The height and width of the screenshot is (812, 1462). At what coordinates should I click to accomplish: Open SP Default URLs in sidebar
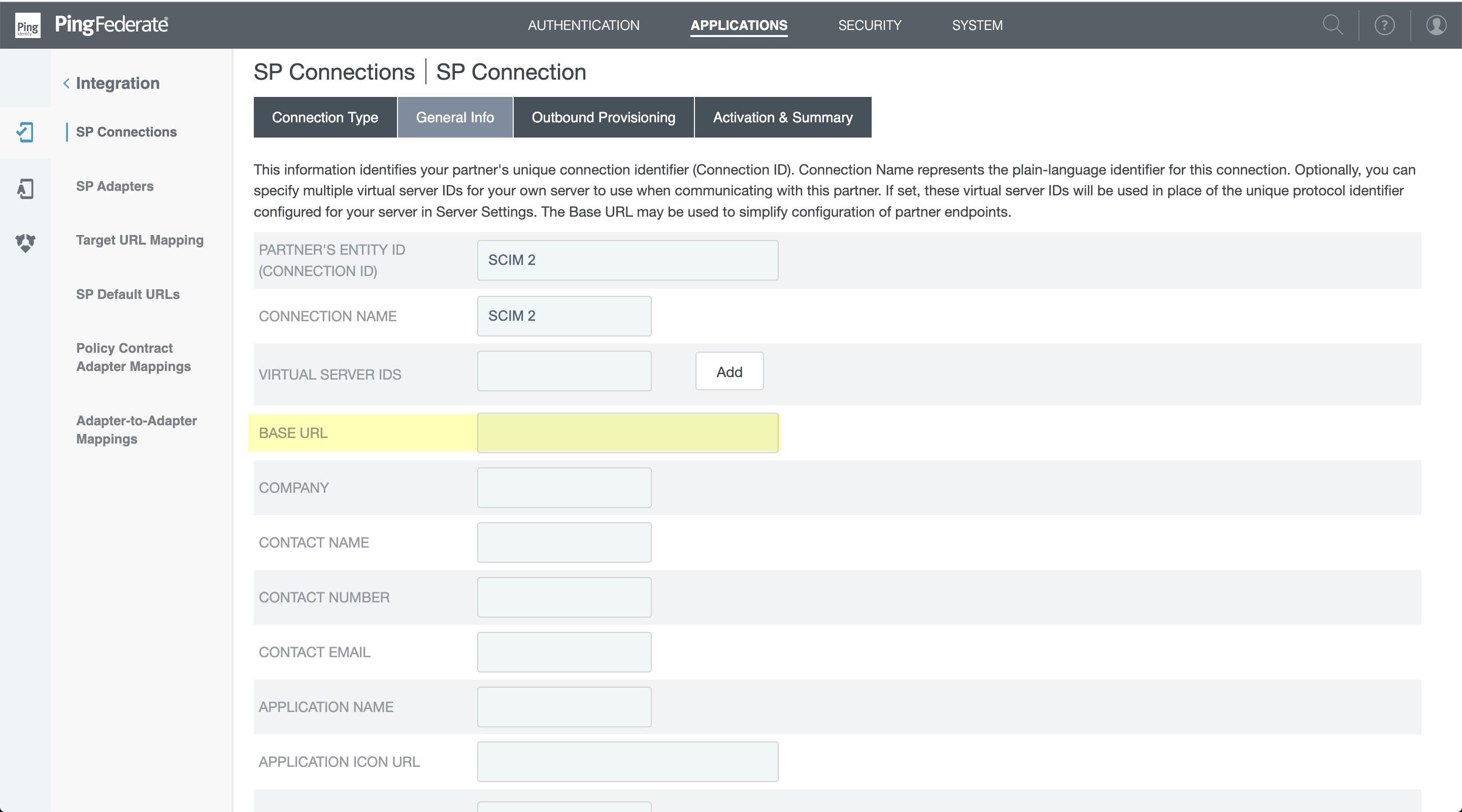(x=128, y=294)
